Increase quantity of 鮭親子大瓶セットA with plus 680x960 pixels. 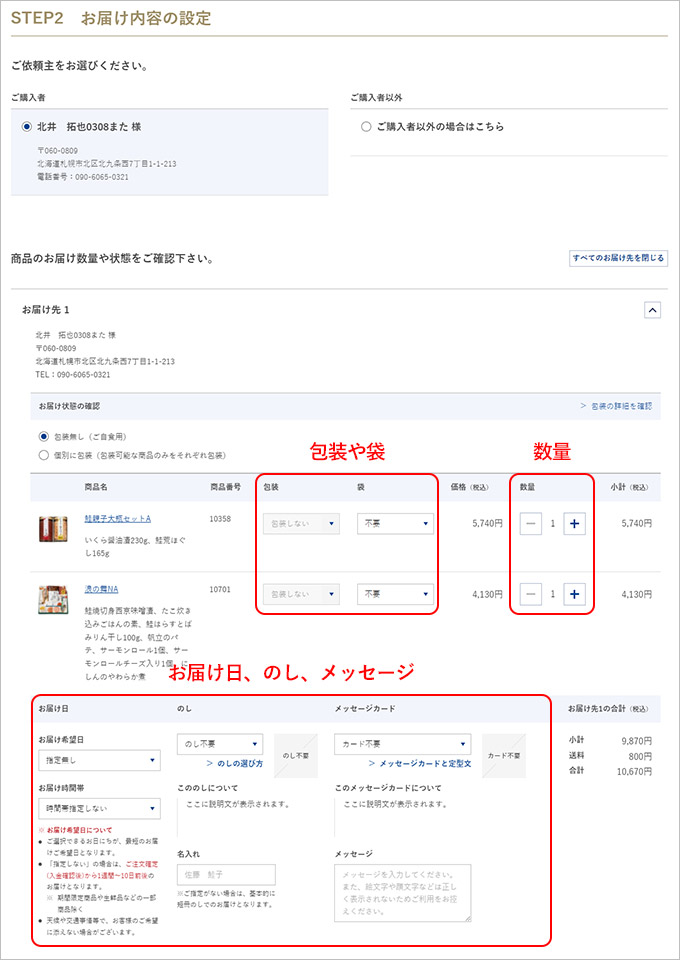(x=574, y=524)
